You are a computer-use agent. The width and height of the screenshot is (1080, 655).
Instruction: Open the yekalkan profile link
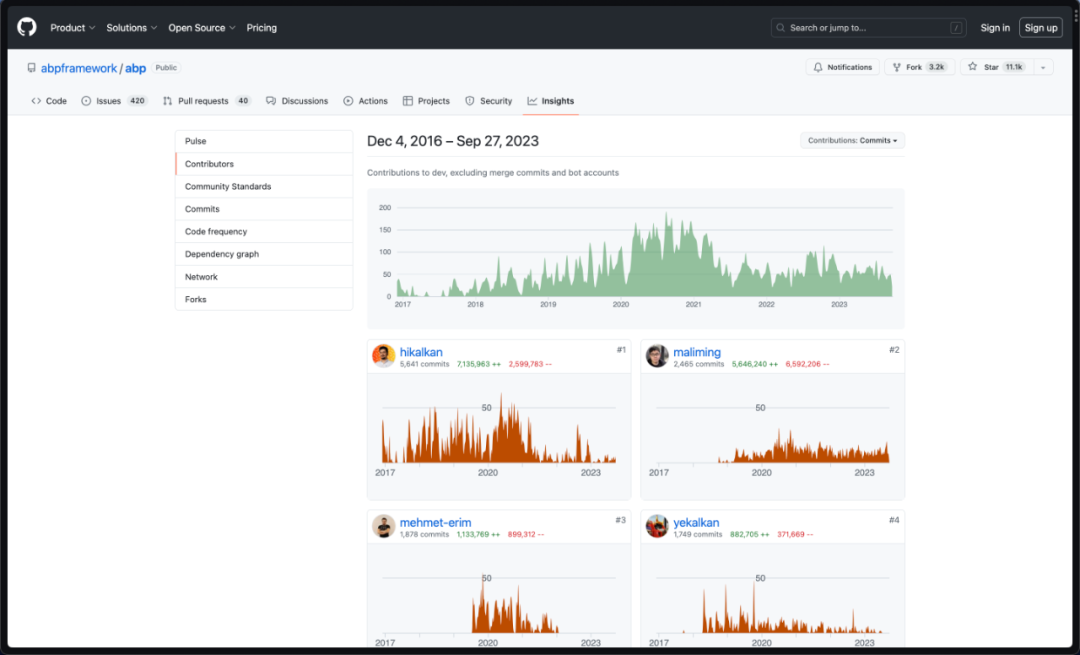[x=696, y=522]
